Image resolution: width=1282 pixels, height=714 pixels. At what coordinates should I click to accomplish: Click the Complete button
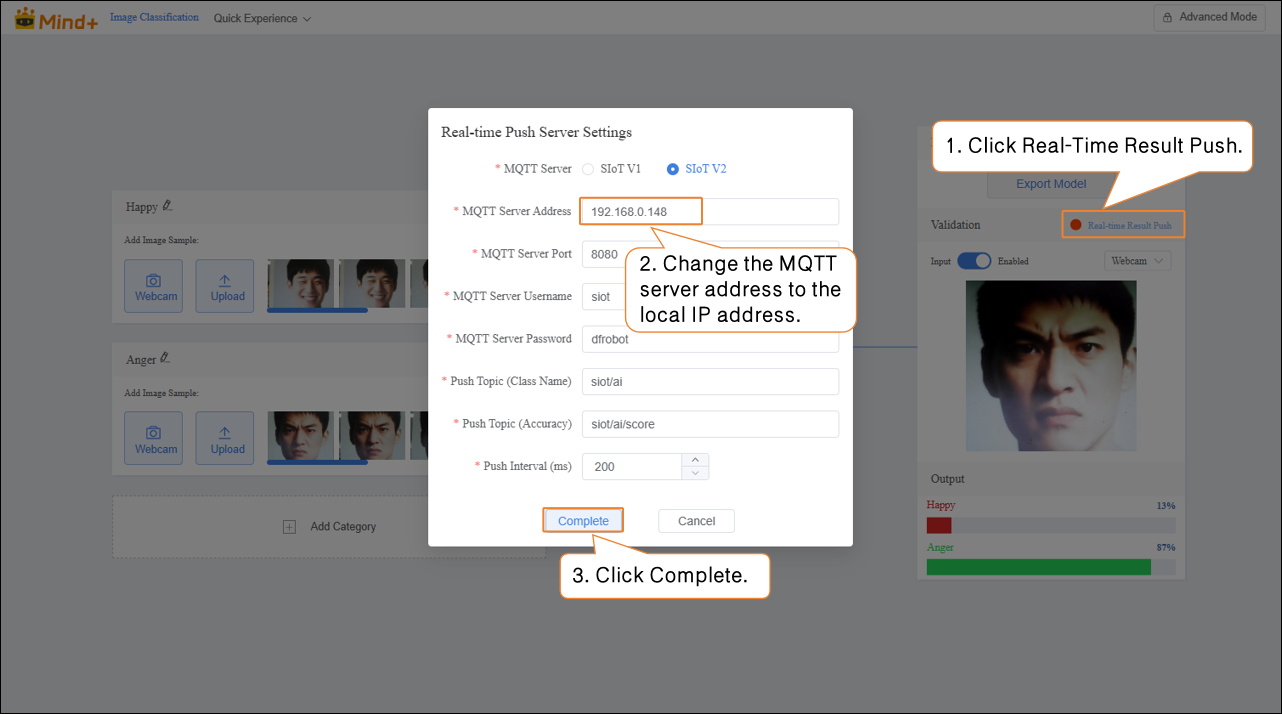coord(583,521)
